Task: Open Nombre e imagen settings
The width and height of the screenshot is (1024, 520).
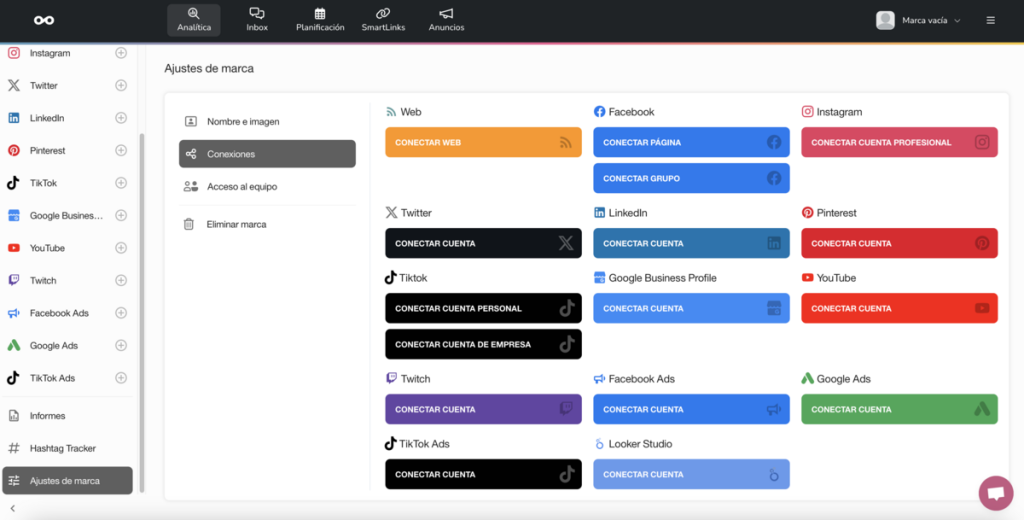Action: (267, 122)
